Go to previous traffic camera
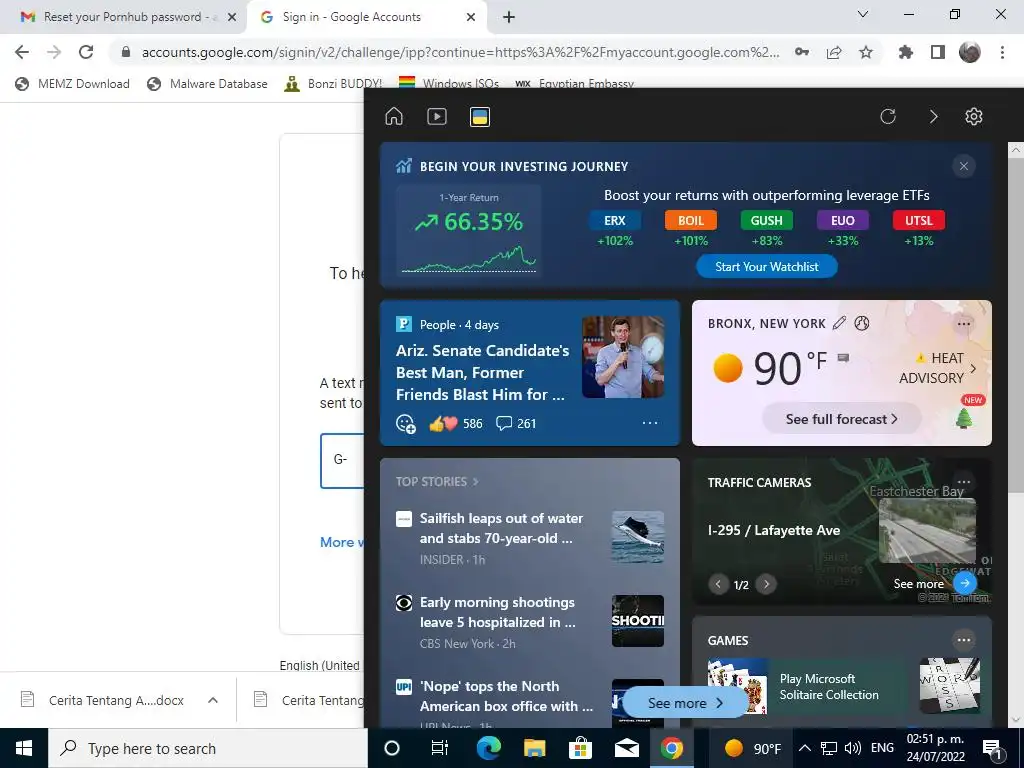Screen dimensions: 1024x768 pyautogui.click(x=718, y=584)
